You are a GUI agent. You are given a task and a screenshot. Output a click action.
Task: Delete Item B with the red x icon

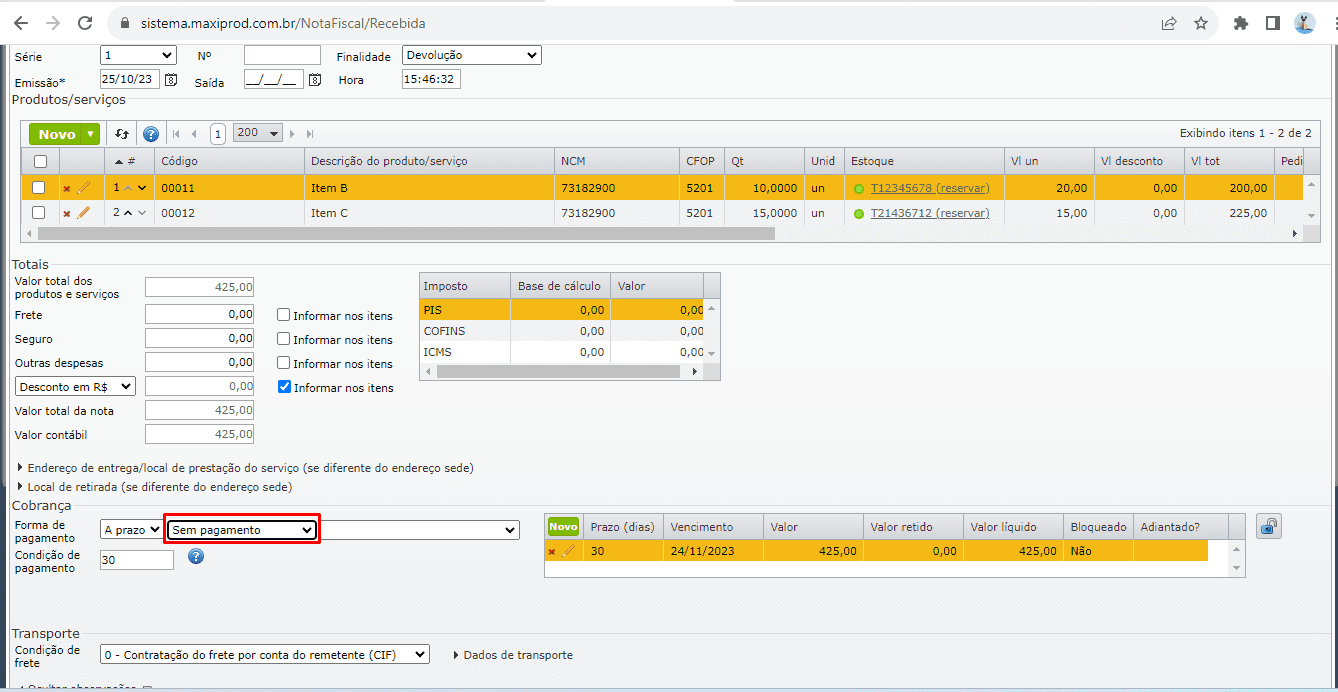click(67, 188)
